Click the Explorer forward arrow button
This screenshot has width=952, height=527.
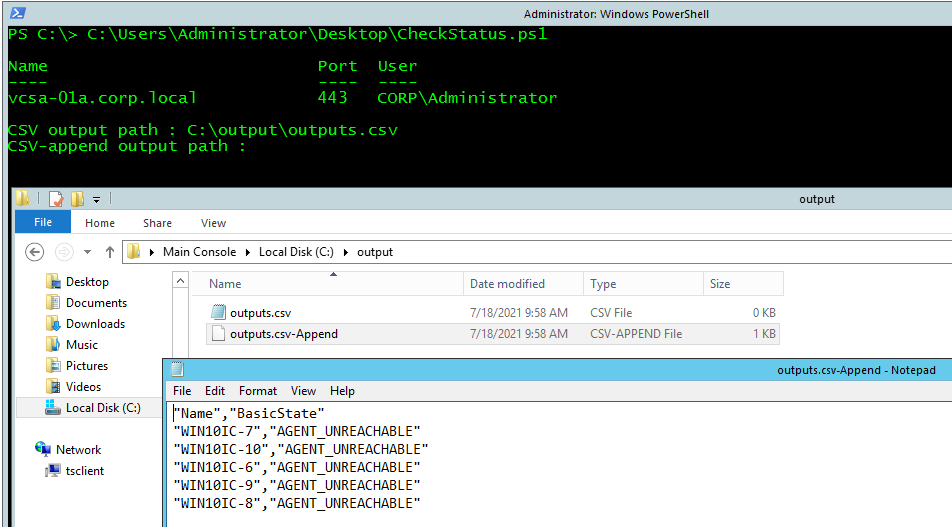(64, 251)
